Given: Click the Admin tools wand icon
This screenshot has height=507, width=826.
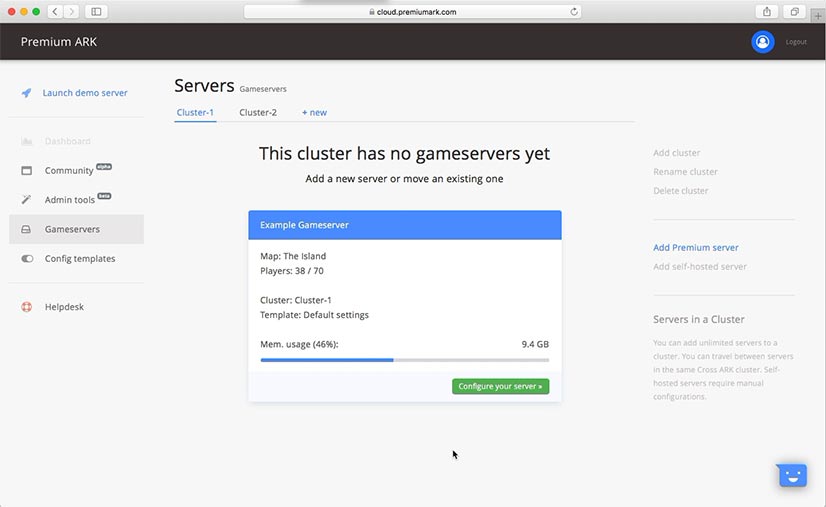Looking at the screenshot, I should [x=26, y=200].
